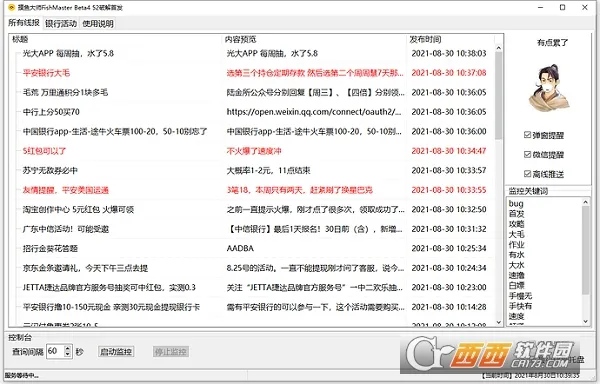Click the 发布时间 column header
600x384 pixels.
(x=450, y=39)
